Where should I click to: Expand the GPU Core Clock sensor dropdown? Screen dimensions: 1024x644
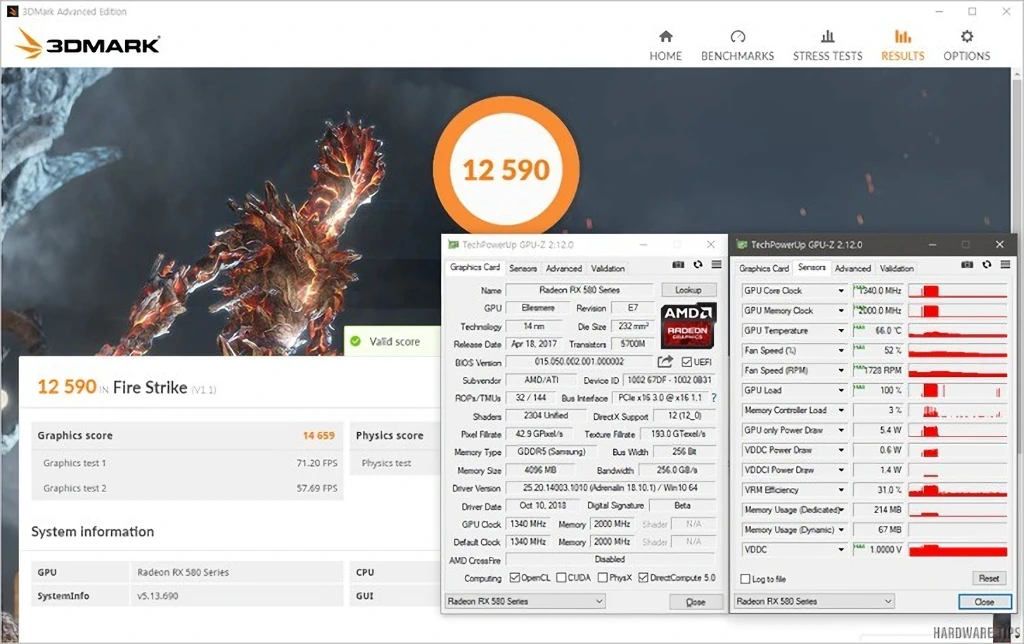[x=840, y=291]
